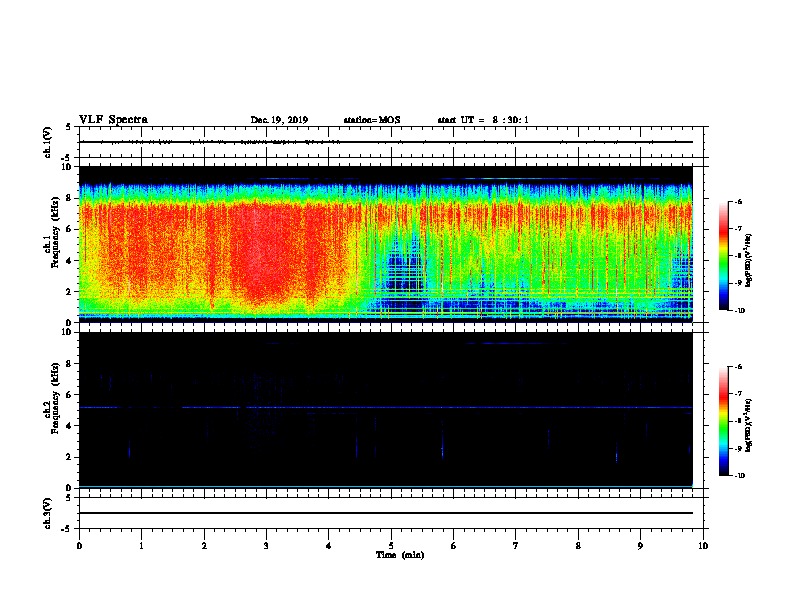Click the blue 5 kHz line in ch.2 spectrogram
Viewport: 792px width, 612px height.
386,407
